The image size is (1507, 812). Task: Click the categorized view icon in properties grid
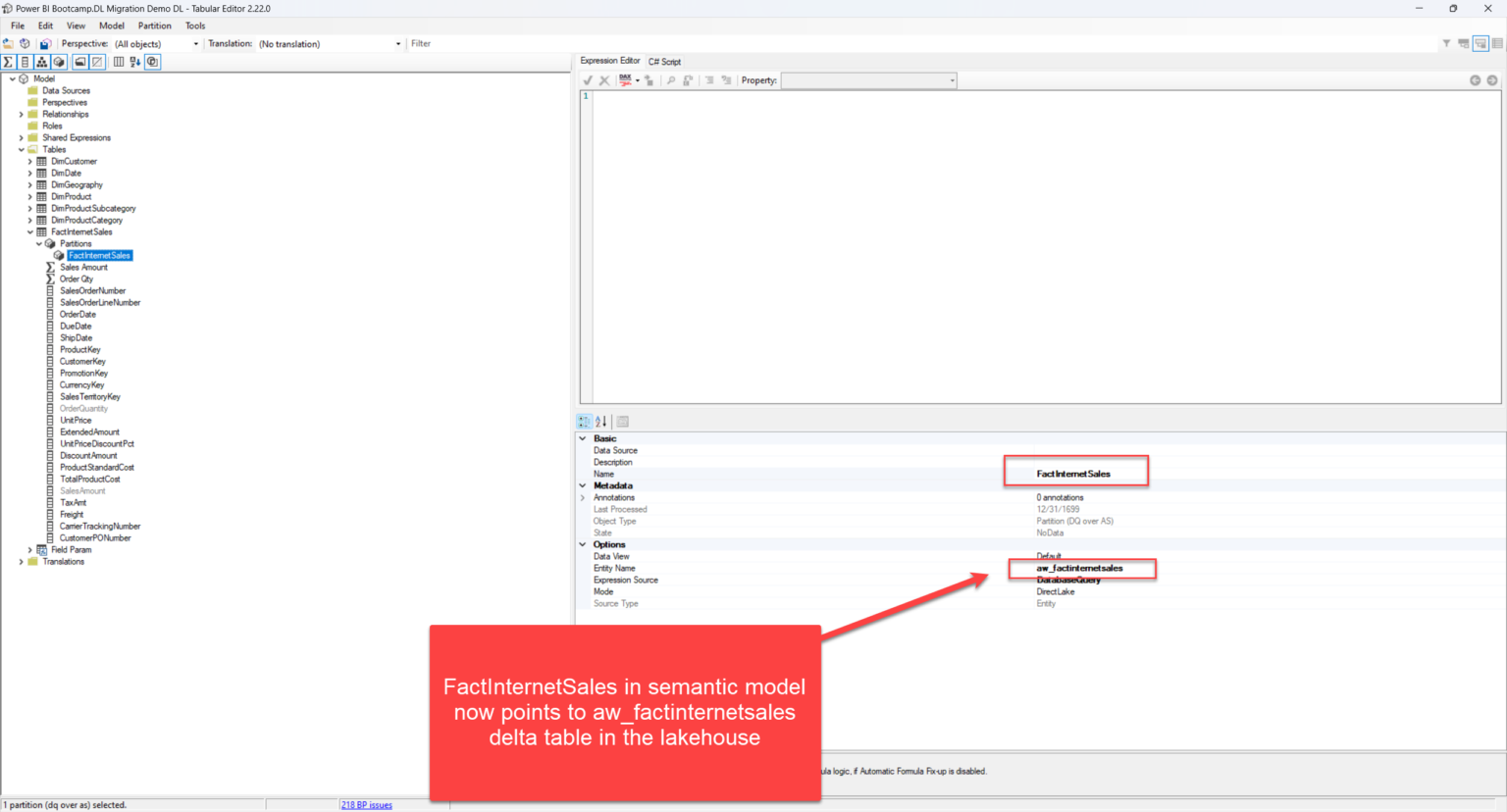coord(585,422)
